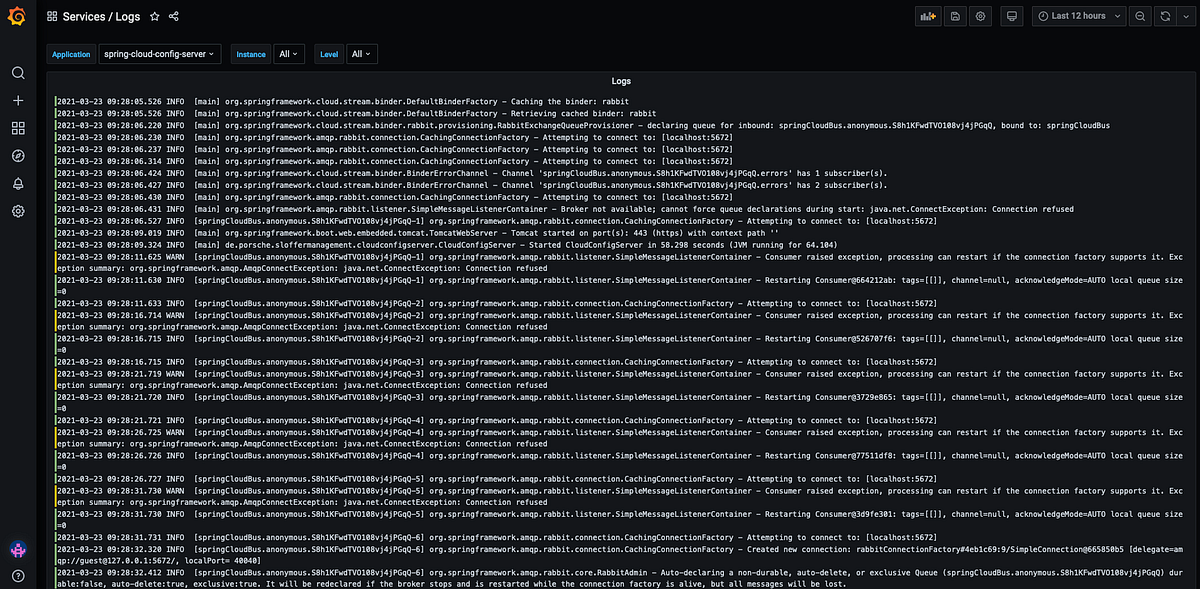Expand the refresh interval chevron
The image size is (1200, 589).
coord(1185,16)
